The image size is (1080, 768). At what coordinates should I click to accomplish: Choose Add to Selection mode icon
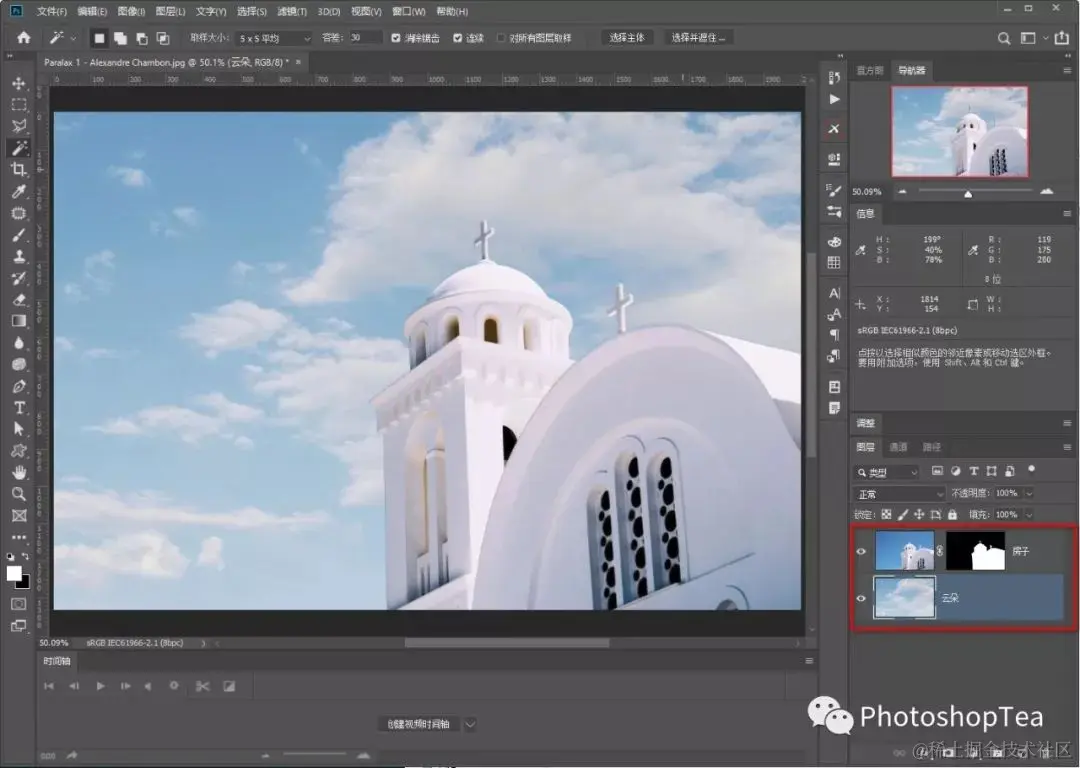120,39
